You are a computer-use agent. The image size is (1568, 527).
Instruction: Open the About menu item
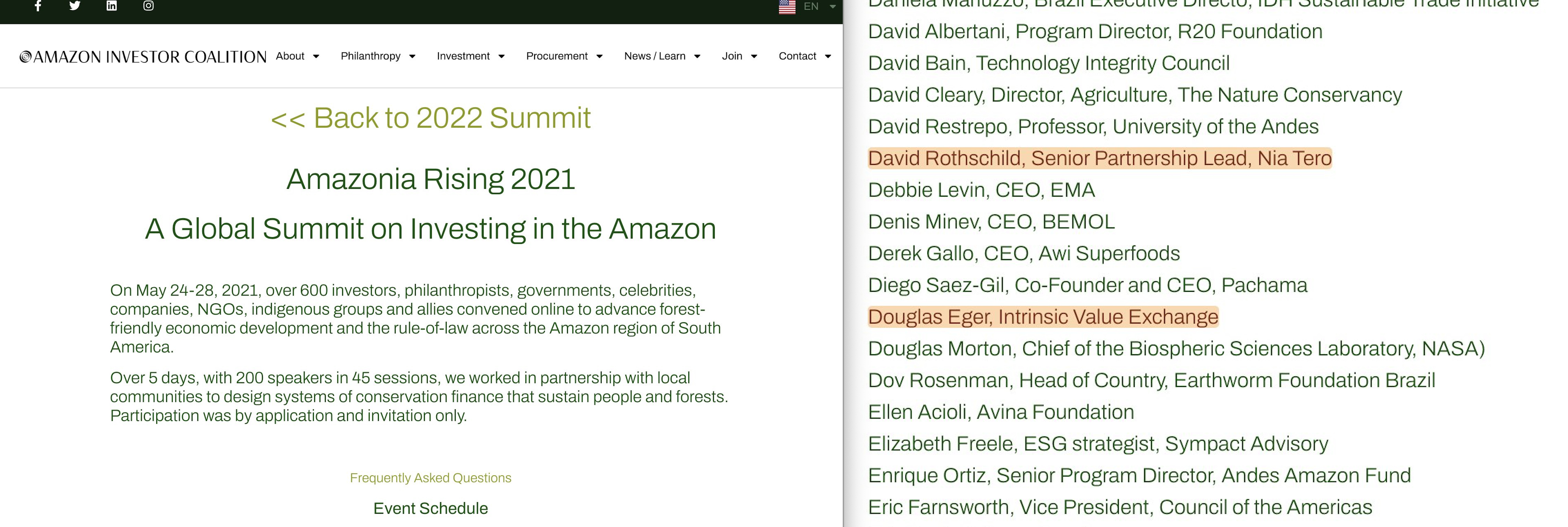pyautogui.click(x=290, y=56)
